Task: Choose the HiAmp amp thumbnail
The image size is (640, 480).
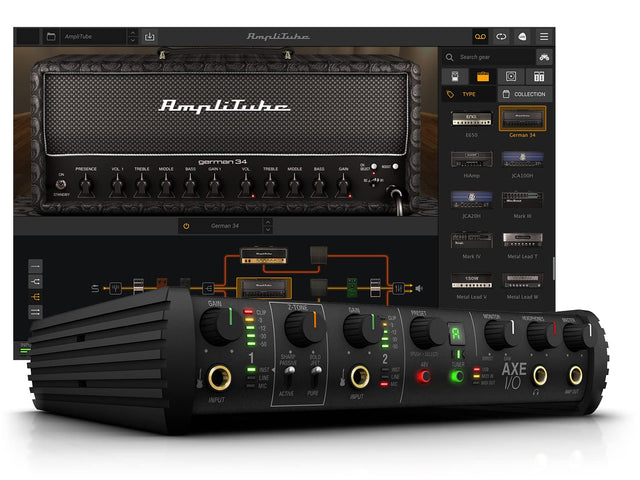Action: point(471,159)
